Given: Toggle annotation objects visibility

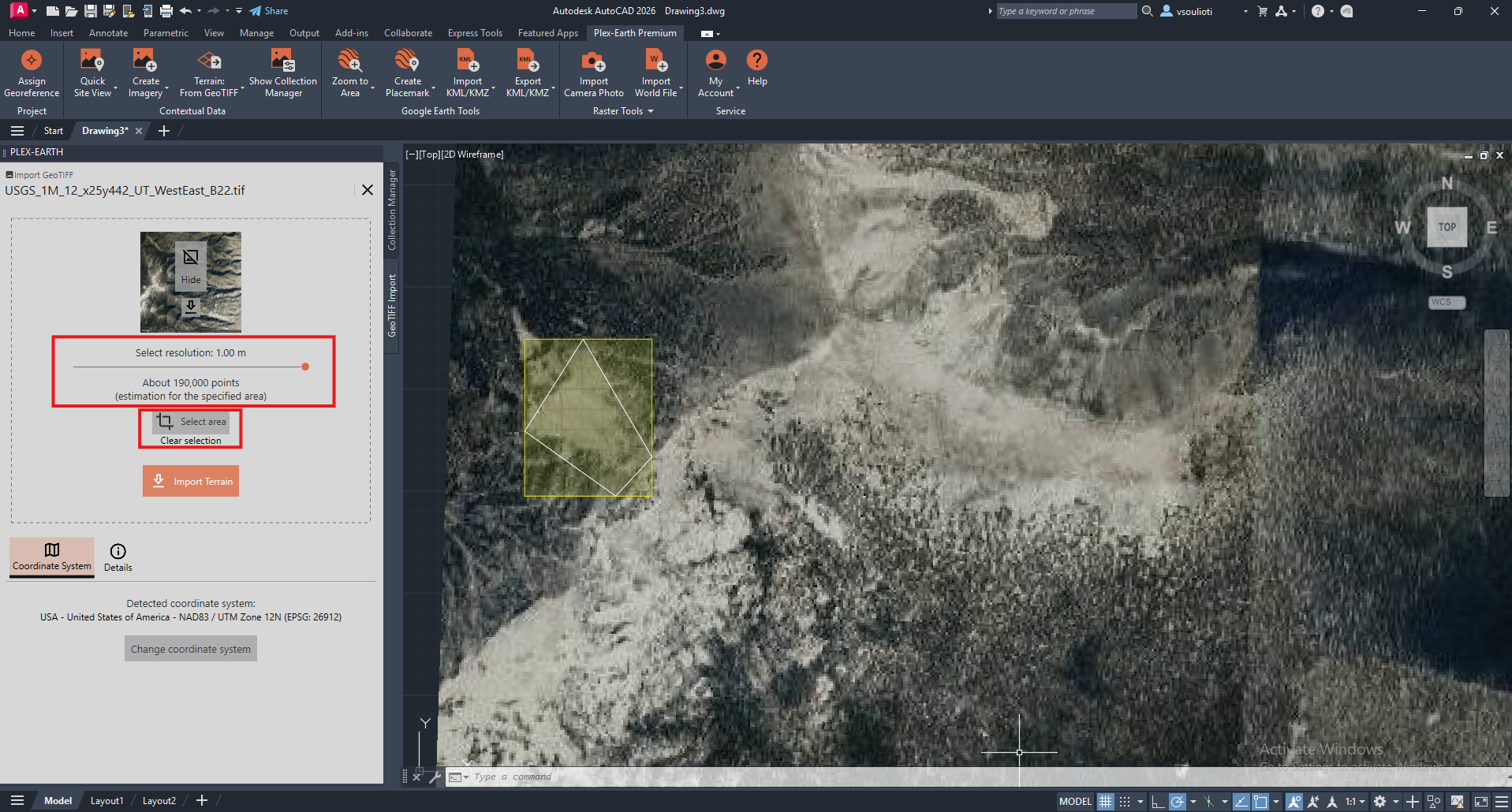Looking at the screenshot, I should [1294, 801].
